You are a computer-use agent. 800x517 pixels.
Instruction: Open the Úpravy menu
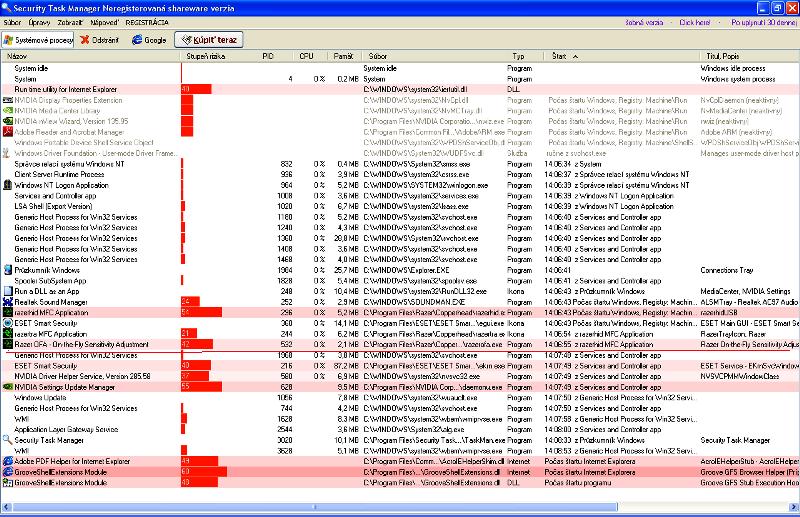click(39, 22)
